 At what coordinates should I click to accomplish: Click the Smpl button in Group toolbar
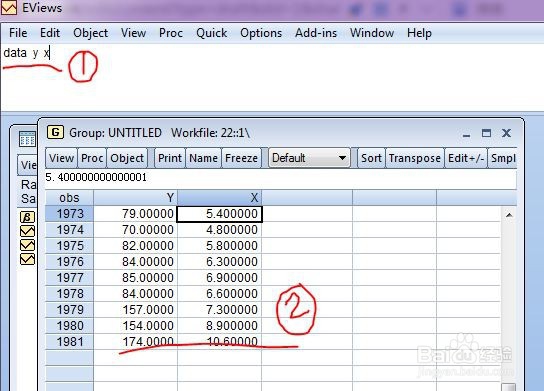502,158
